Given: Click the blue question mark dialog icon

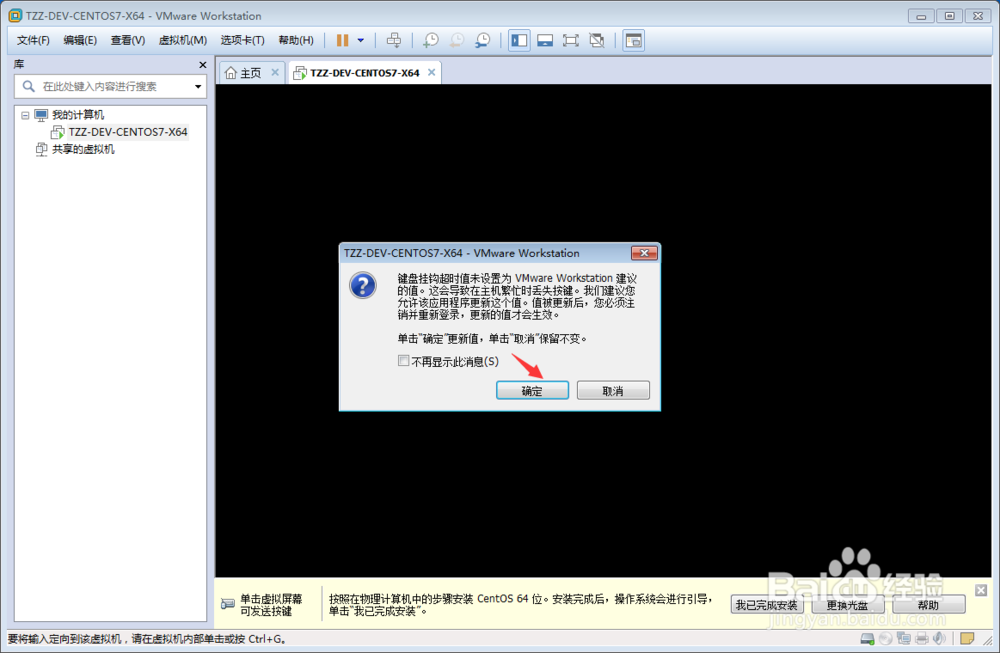Looking at the screenshot, I should point(363,286).
